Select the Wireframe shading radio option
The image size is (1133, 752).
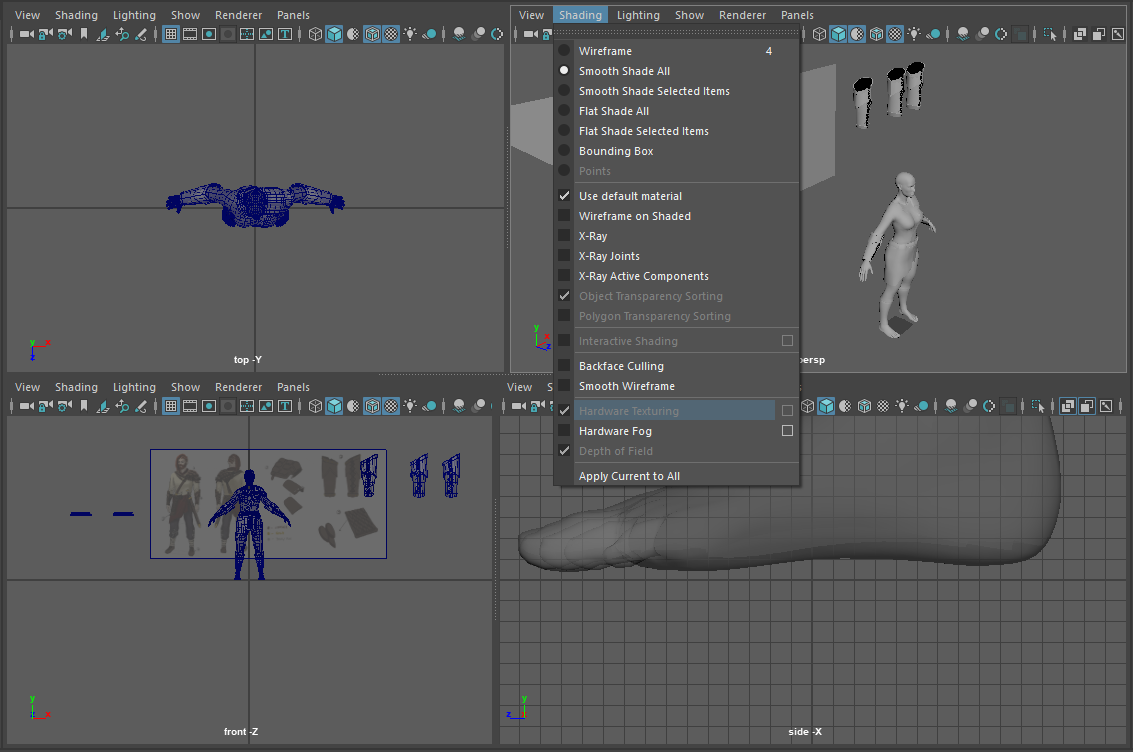pyautogui.click(x=607, y=50)
